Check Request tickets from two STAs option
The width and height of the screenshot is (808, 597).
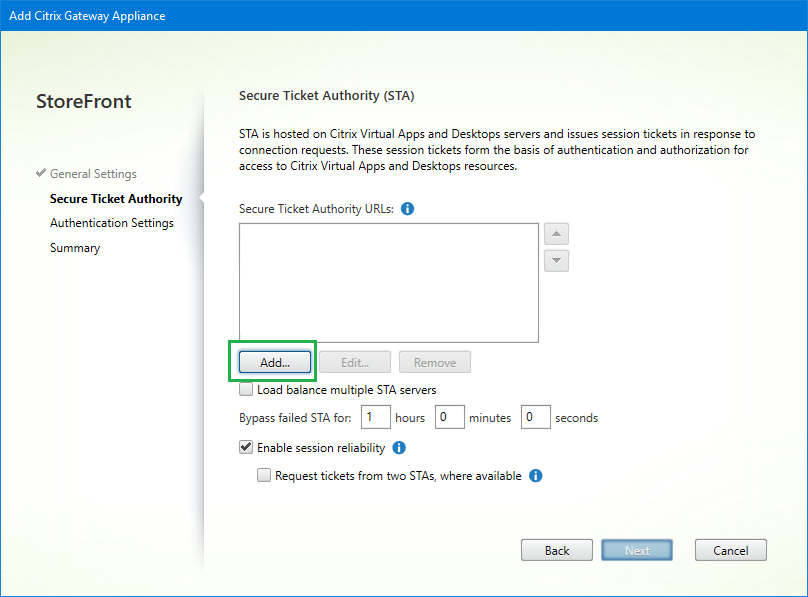[x=265, y=476]
